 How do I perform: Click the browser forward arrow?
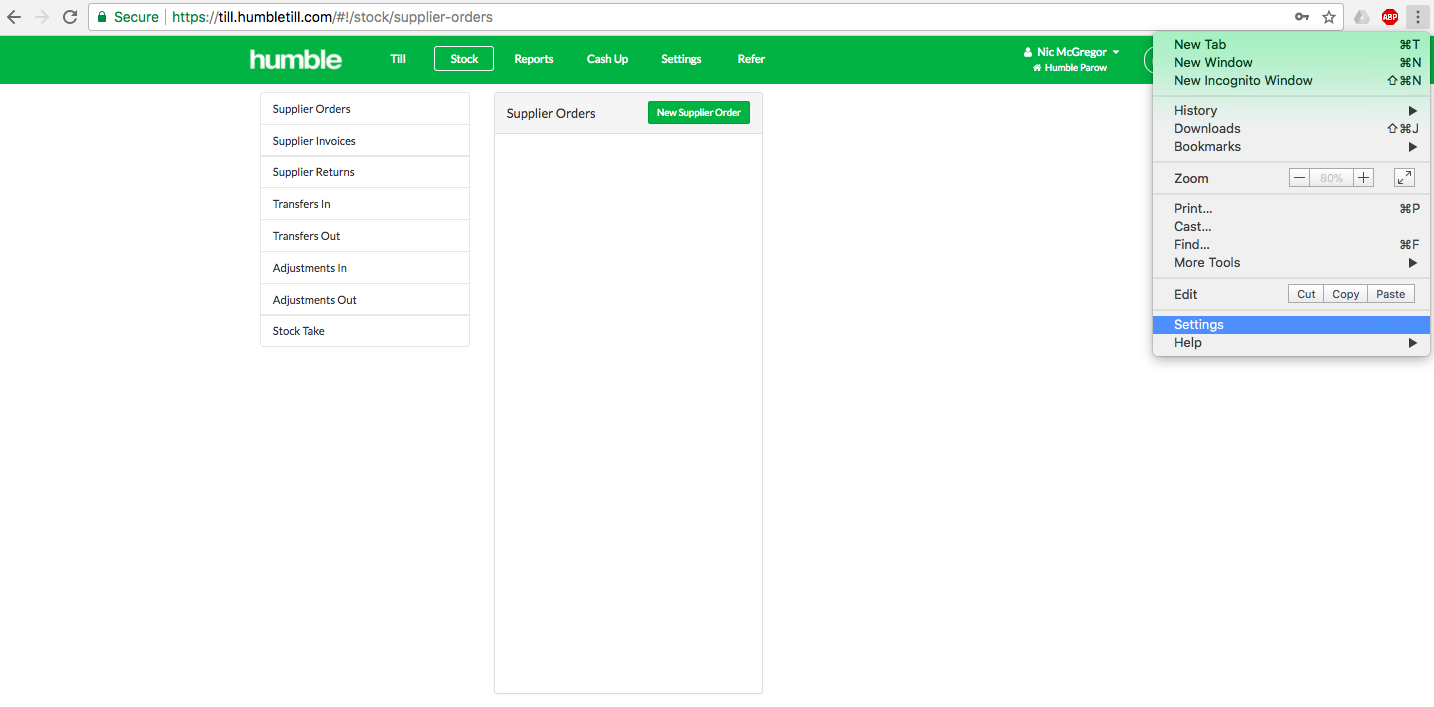42,17
